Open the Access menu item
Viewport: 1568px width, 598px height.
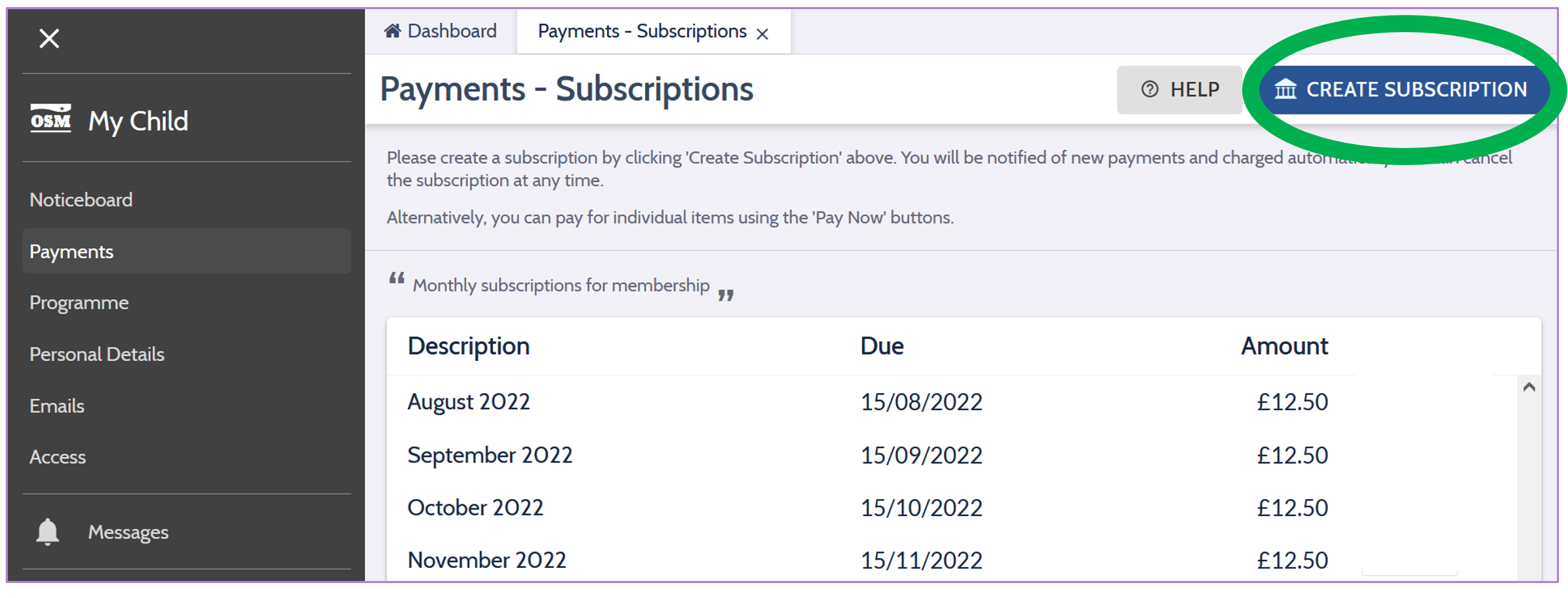click(58, 457)
